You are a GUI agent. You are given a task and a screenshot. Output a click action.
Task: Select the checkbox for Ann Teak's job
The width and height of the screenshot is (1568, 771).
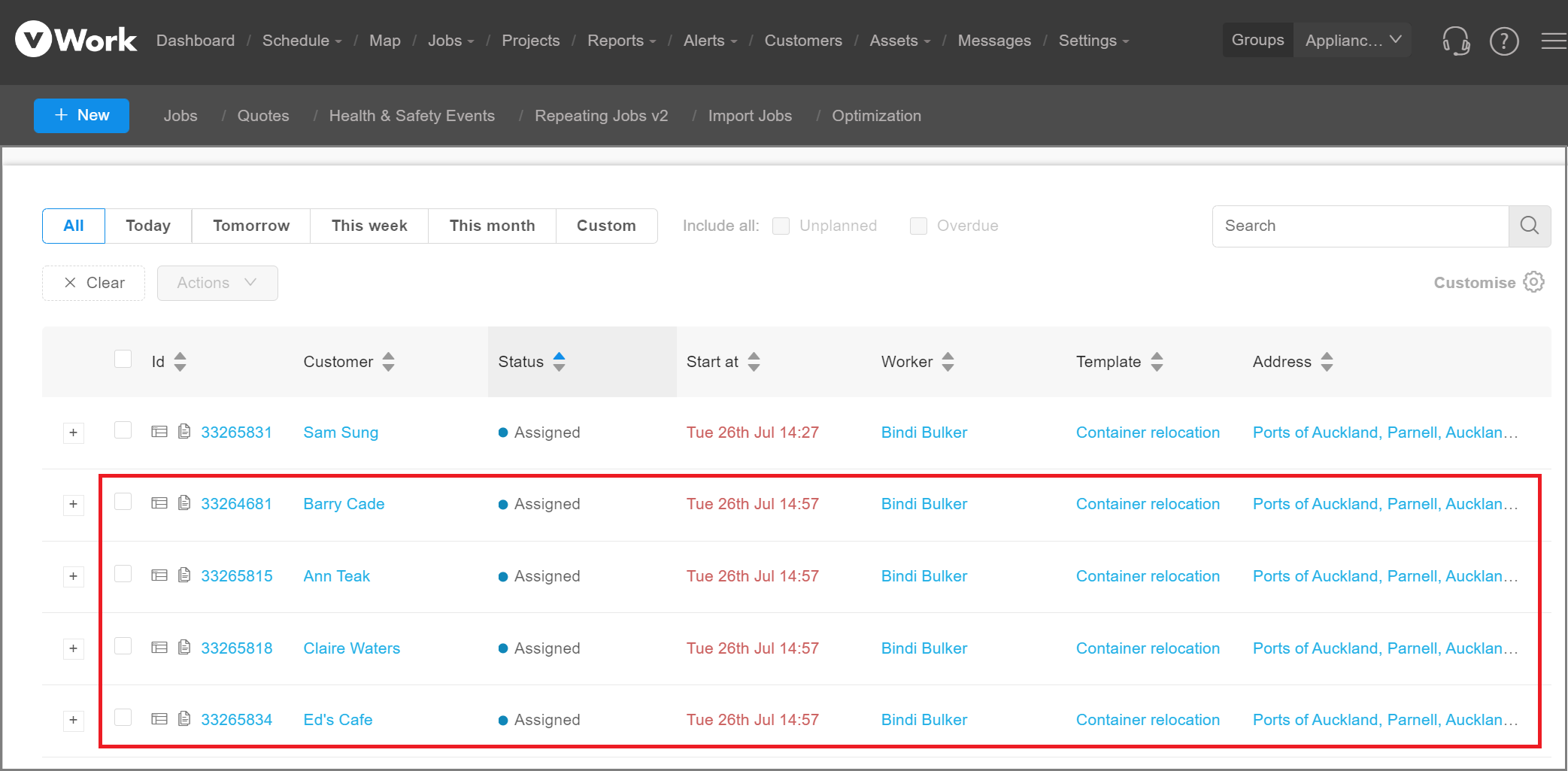coord(123,574)
